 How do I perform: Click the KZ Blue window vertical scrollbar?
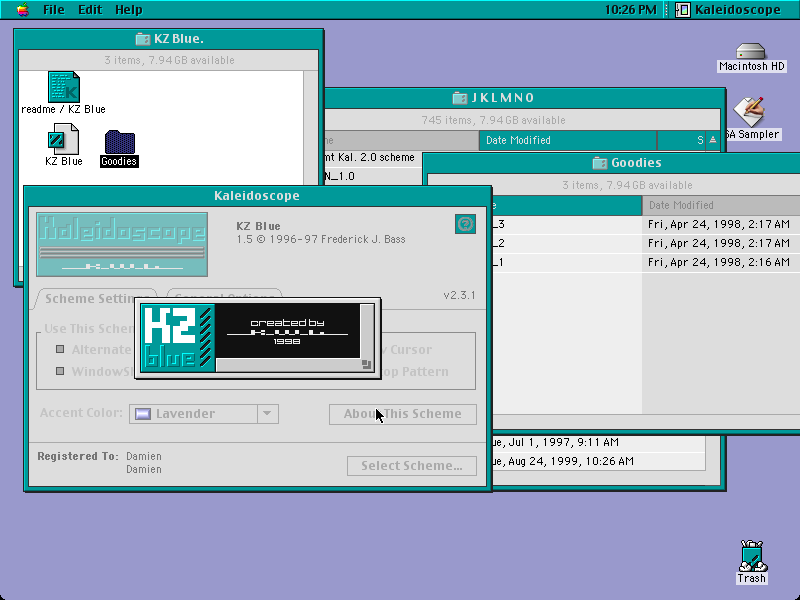coord(311,128)
